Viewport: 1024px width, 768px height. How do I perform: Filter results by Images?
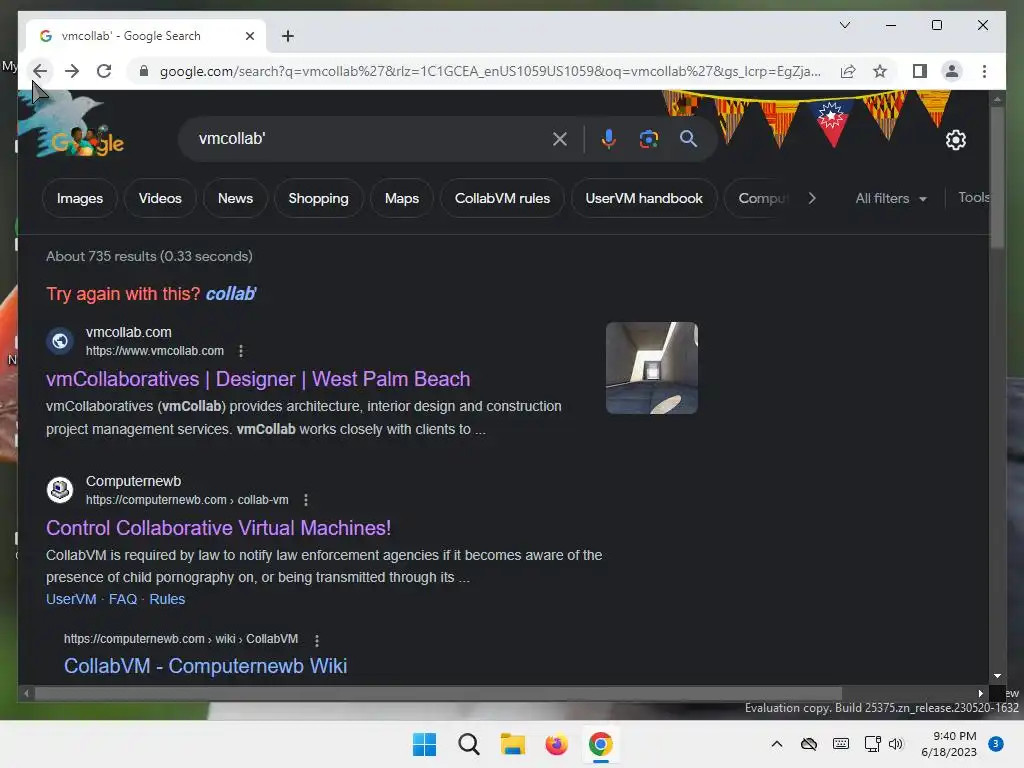click(80, 198)
